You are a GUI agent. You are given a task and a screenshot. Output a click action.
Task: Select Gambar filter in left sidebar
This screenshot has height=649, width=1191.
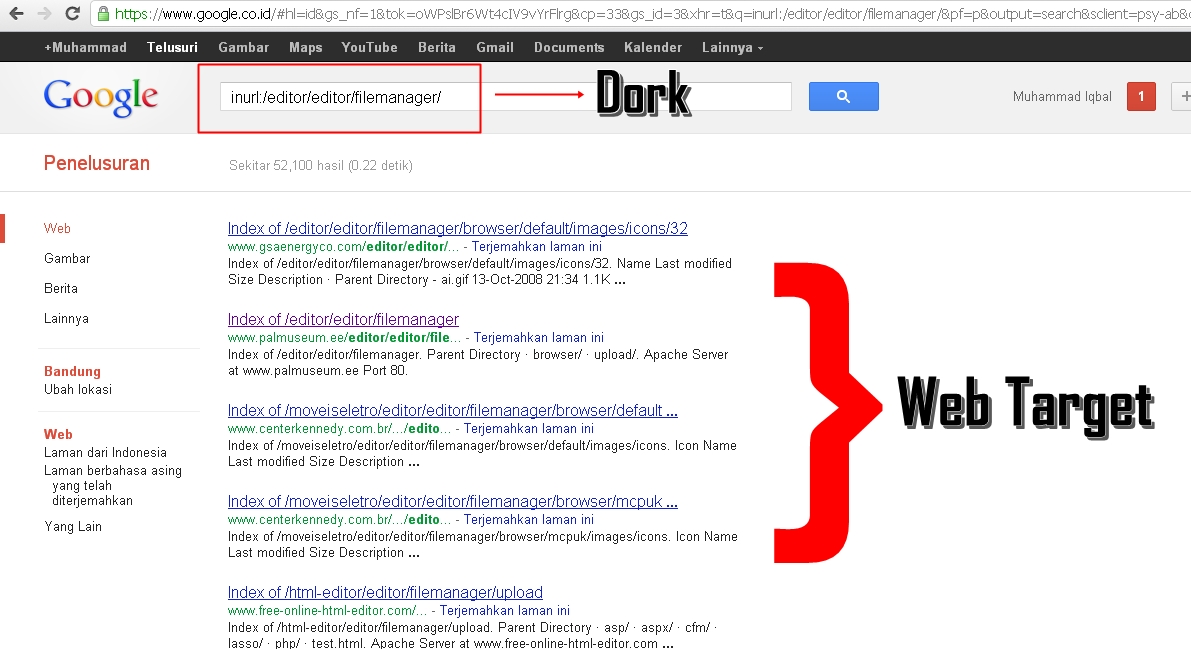67,258
